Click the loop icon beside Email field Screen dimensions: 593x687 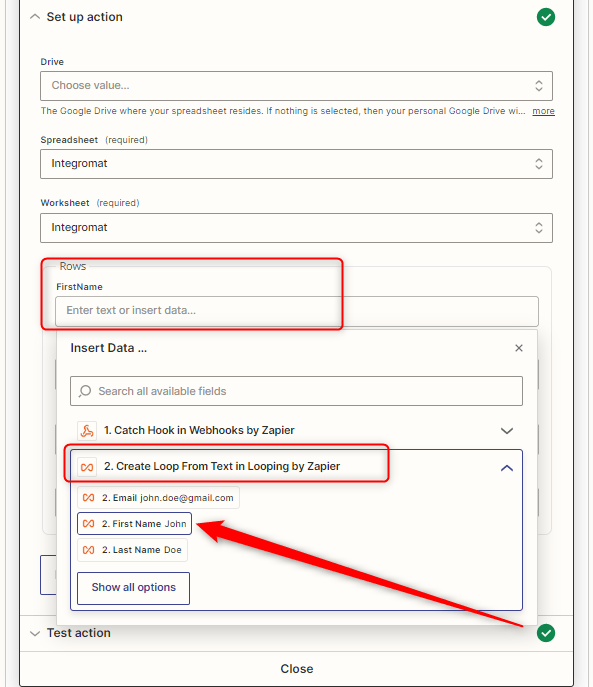point(89,498)
